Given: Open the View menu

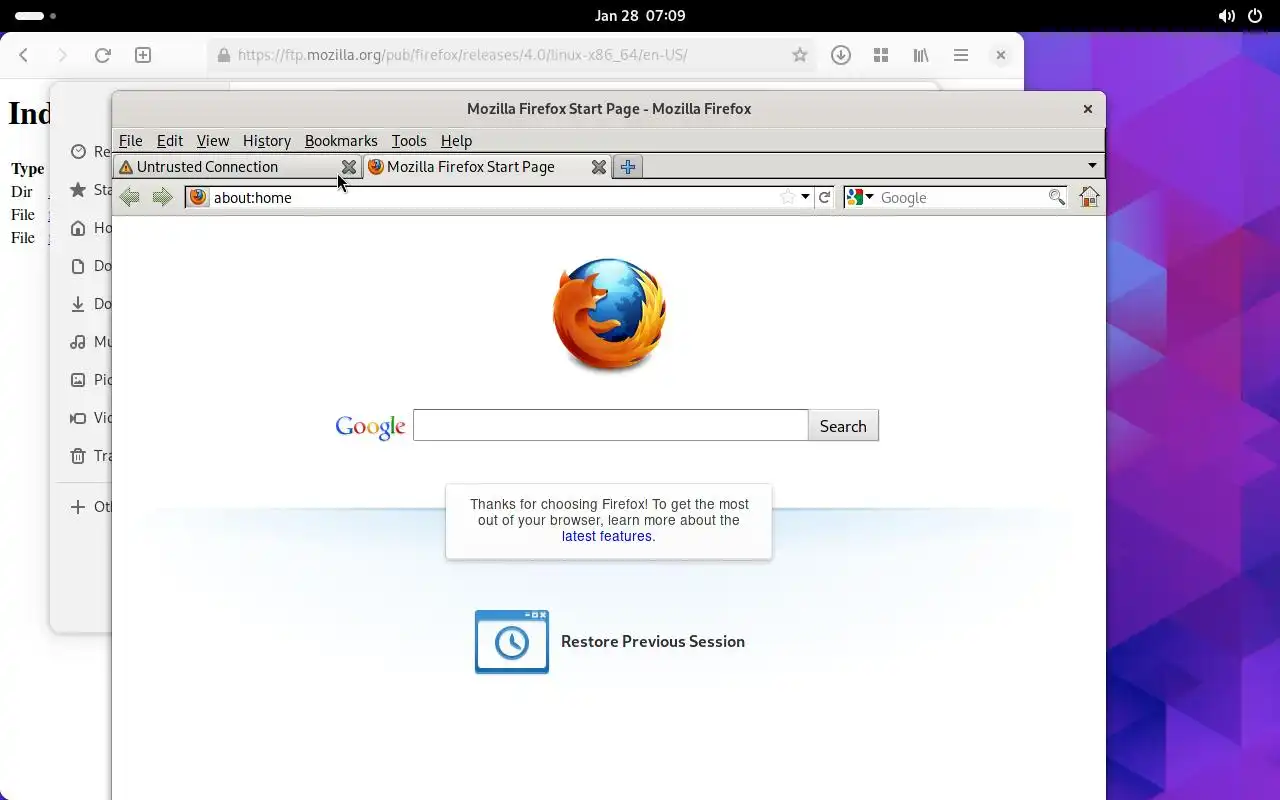Looking at the screenshot, I should [x=213, y=141].
